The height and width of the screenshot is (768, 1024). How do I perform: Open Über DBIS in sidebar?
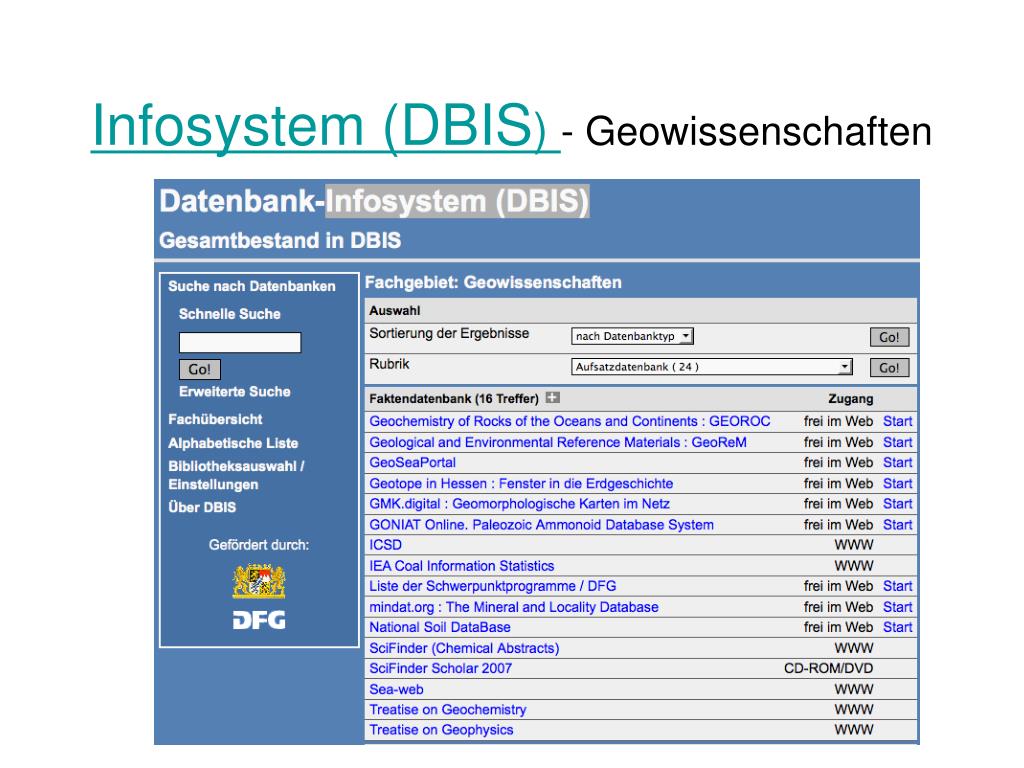(202, 507)
